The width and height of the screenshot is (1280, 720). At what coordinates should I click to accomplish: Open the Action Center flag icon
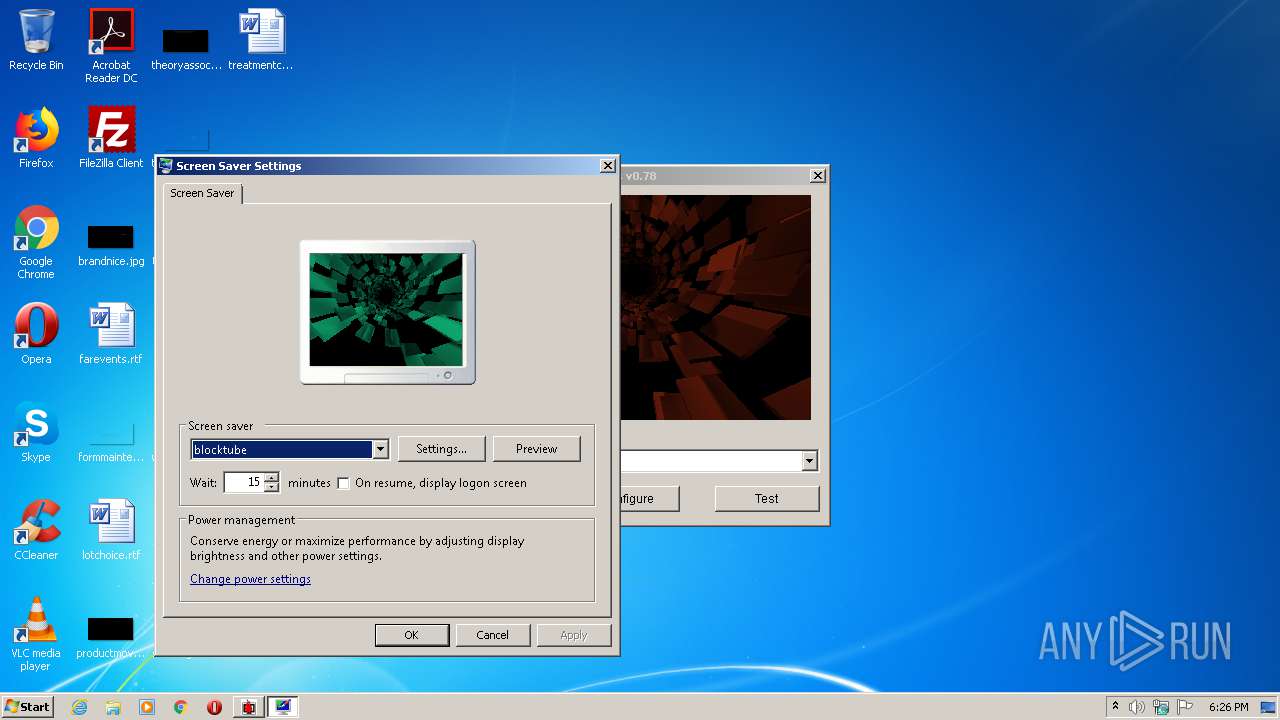1185,707
